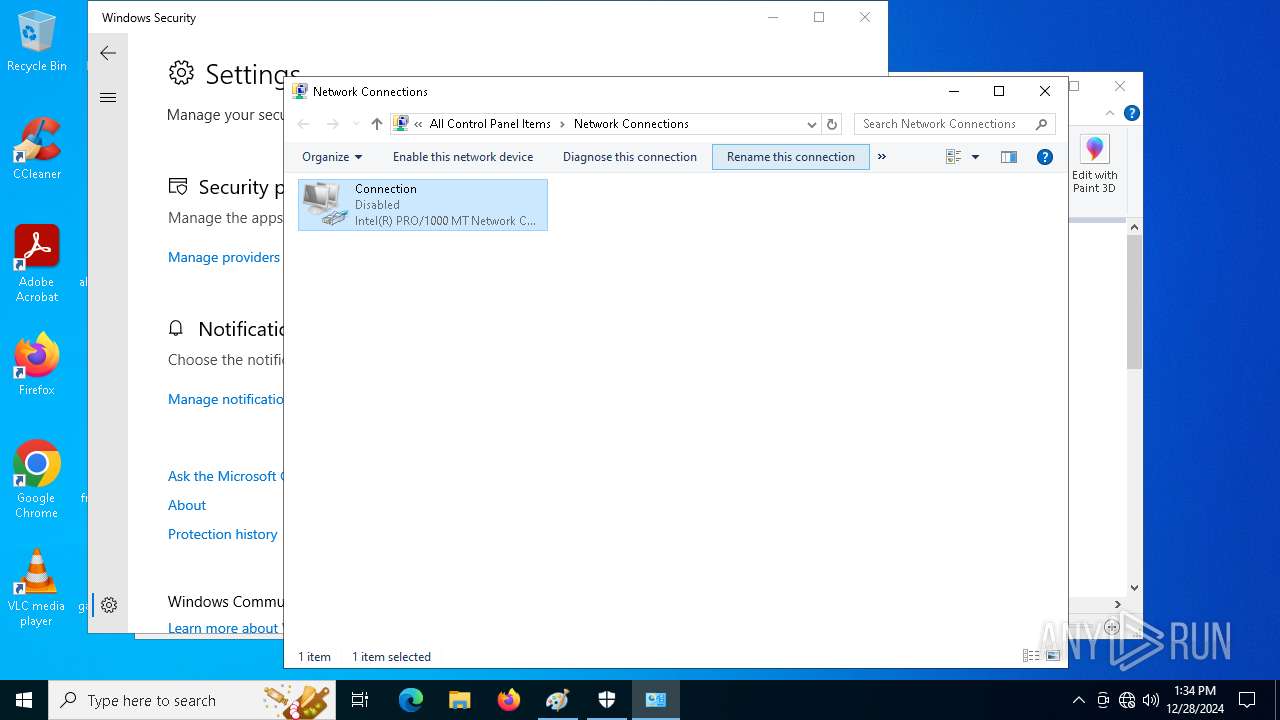Click the Windows Start button
The image size is (1280, 720).
tap(24, 700)
